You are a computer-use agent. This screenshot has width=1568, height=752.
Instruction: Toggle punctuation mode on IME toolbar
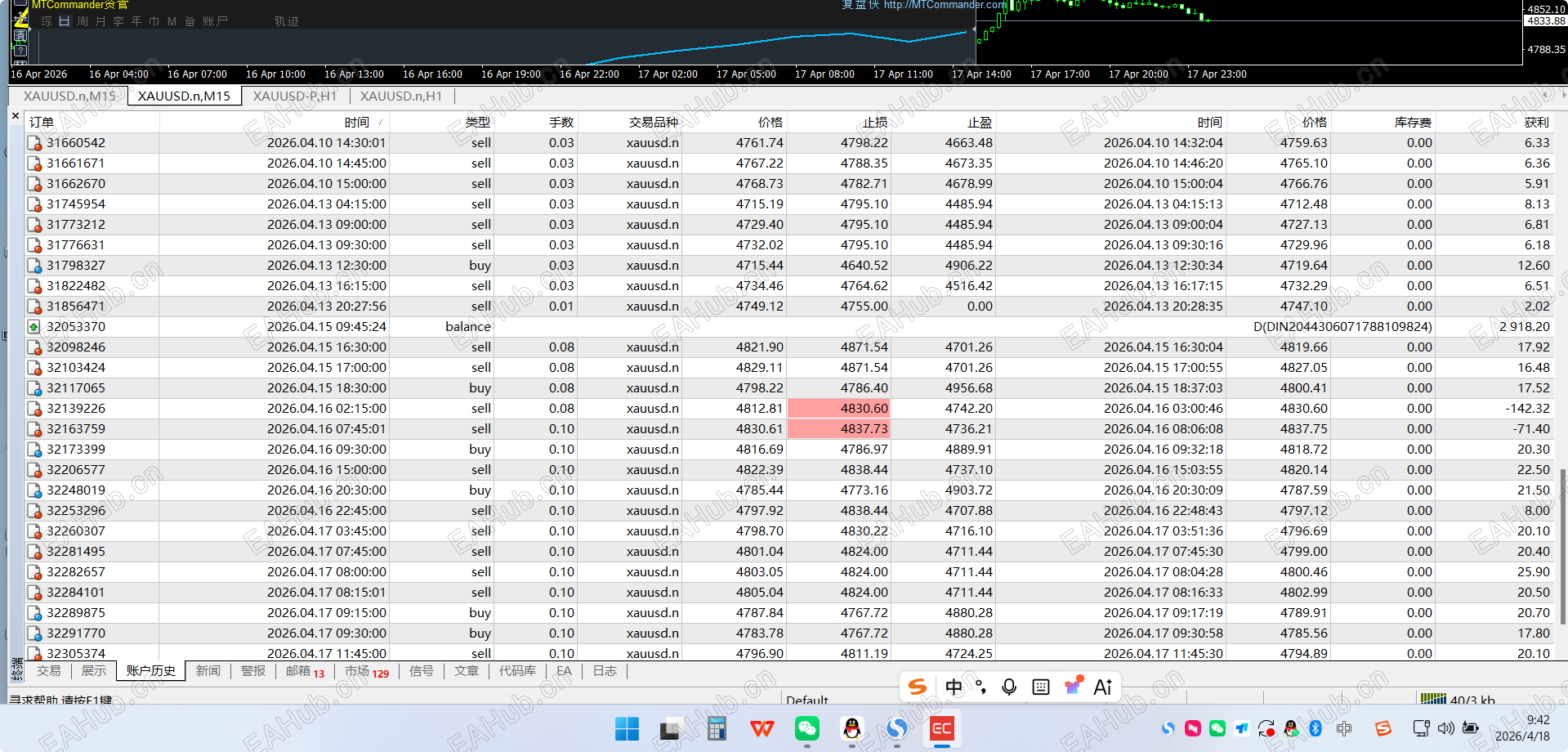point(981,687)
